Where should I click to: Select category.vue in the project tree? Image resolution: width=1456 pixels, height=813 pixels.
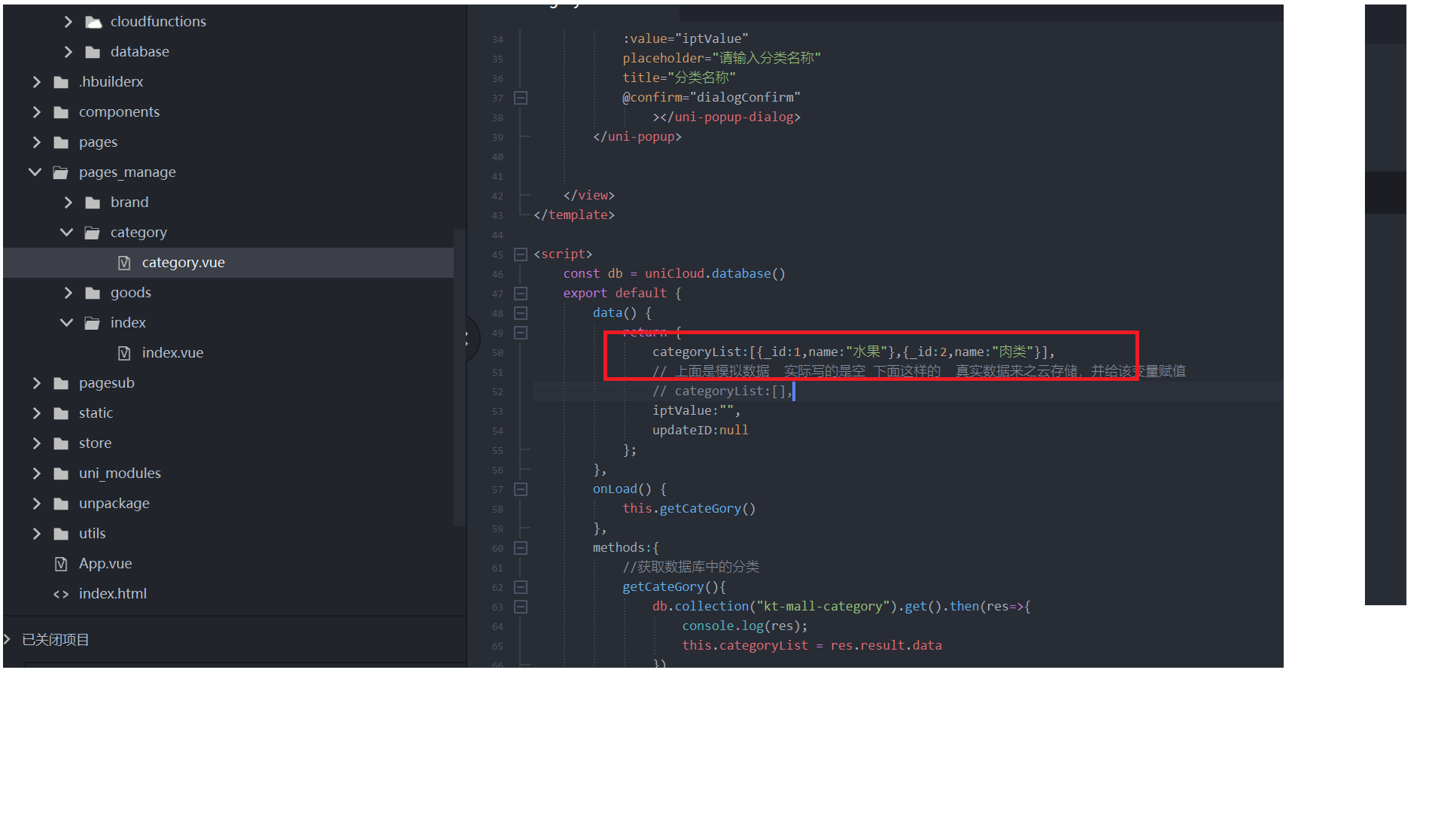pos(183,263)
